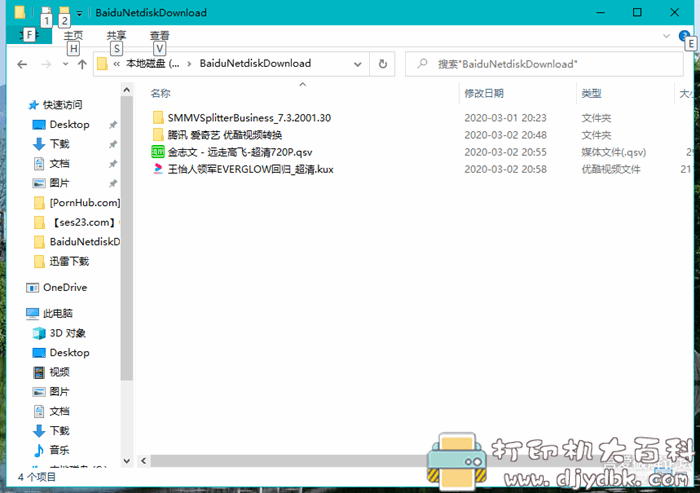
Task: Open the 共享 ribbon tab
Action: pos(116,35)
